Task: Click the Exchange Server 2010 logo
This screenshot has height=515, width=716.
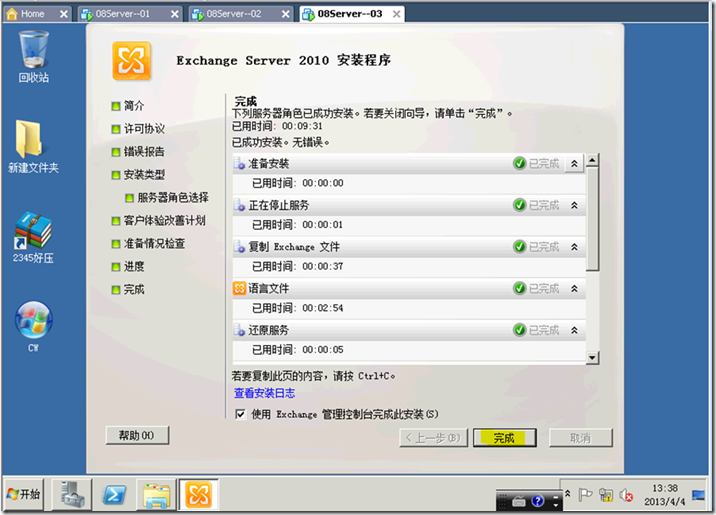Action: click(132, 61)
